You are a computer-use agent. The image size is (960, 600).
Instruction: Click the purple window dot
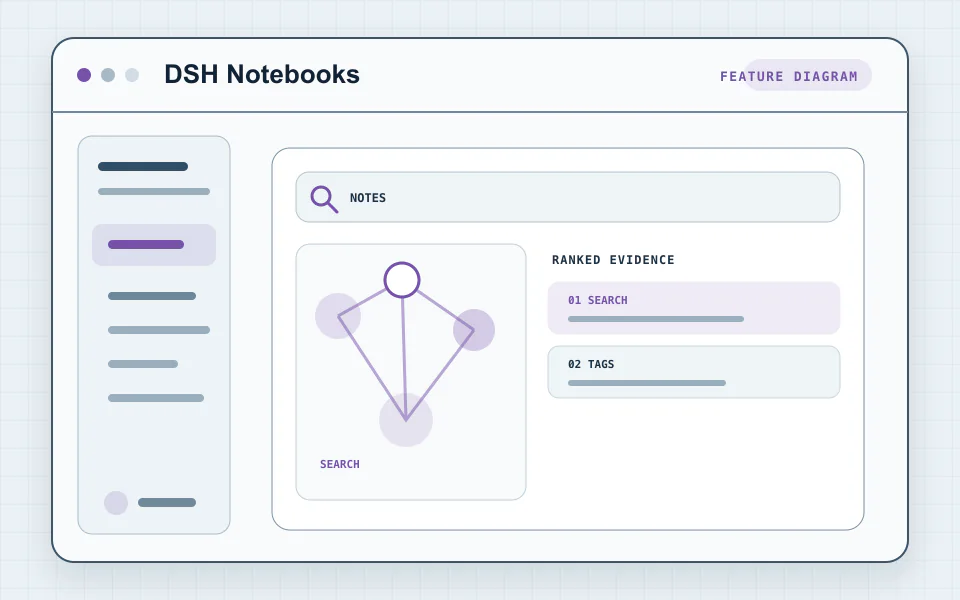(84, 75)
